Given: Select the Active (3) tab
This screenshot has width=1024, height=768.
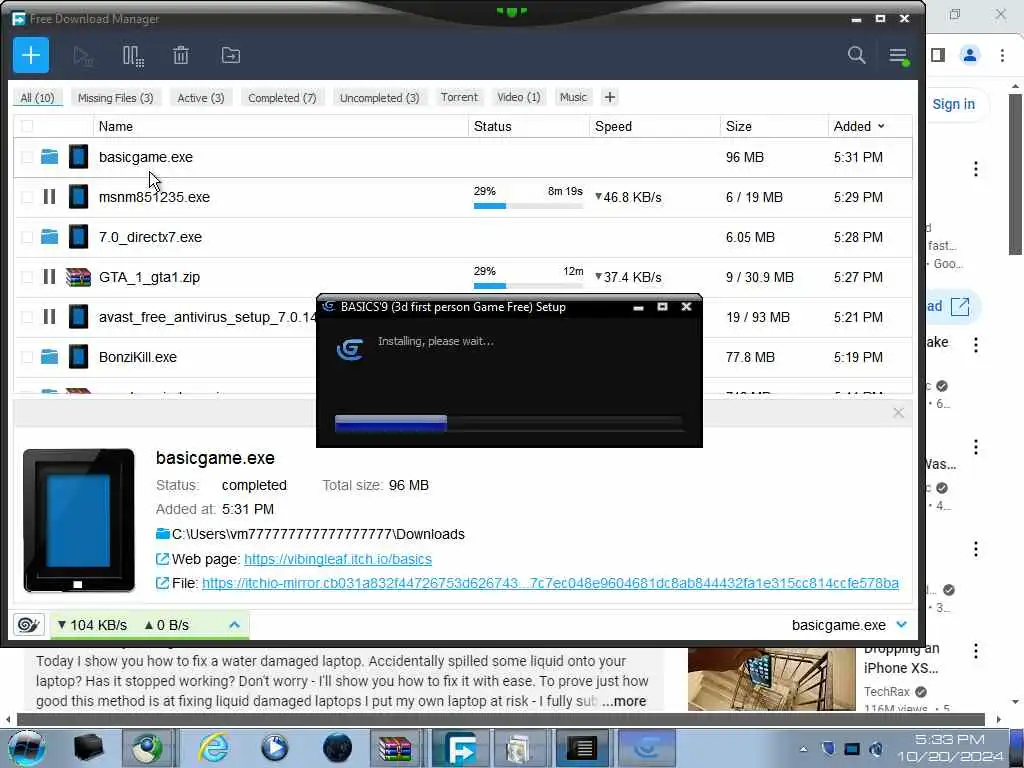Looking at the screenshot, I should tap(200, 97).
